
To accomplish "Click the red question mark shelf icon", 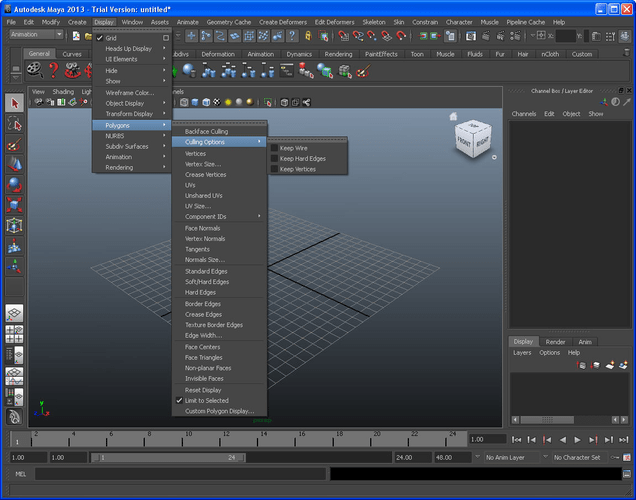I will [54, 71].
